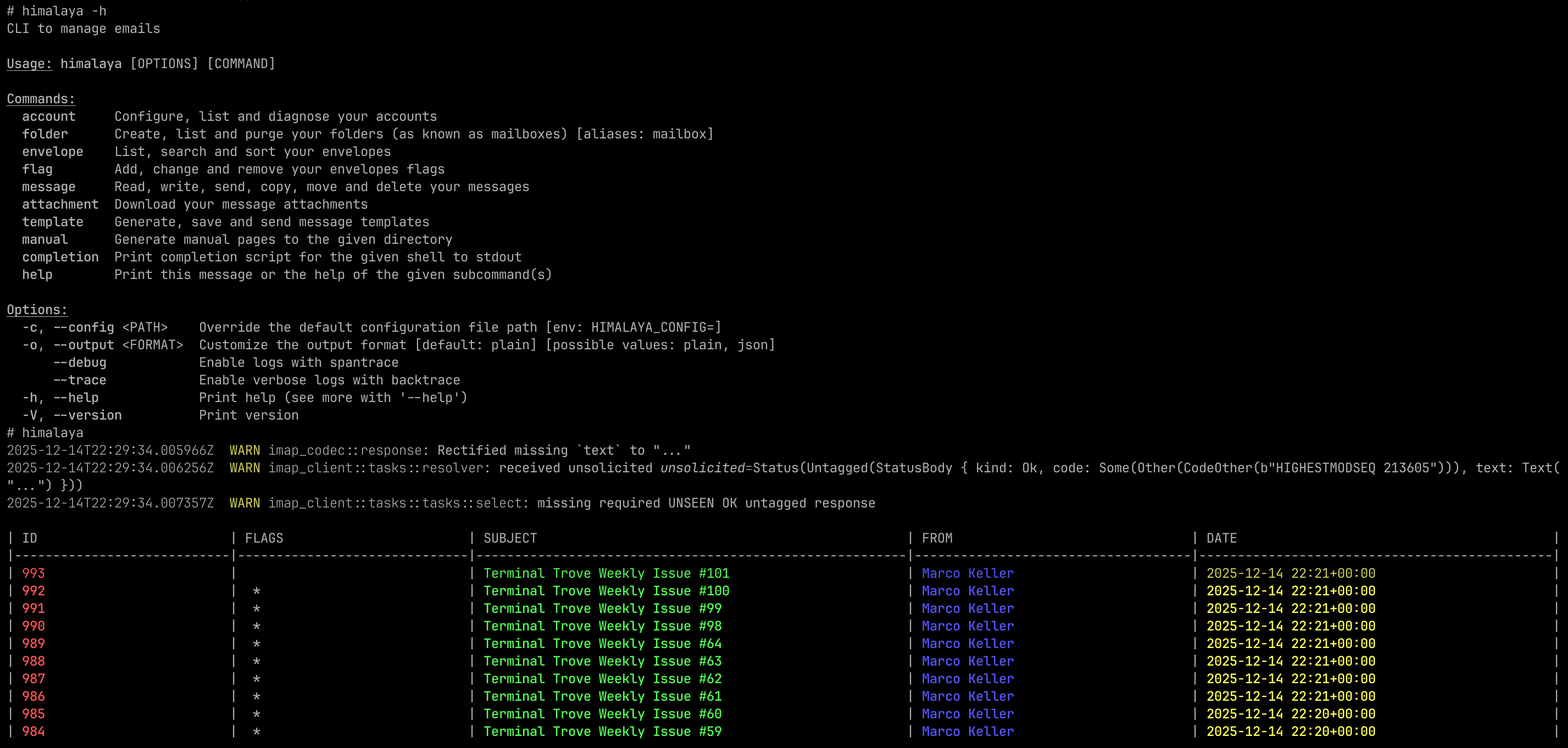Expand the Commands section header
This screenshot has height=748, width=1568.
(40, 98)
